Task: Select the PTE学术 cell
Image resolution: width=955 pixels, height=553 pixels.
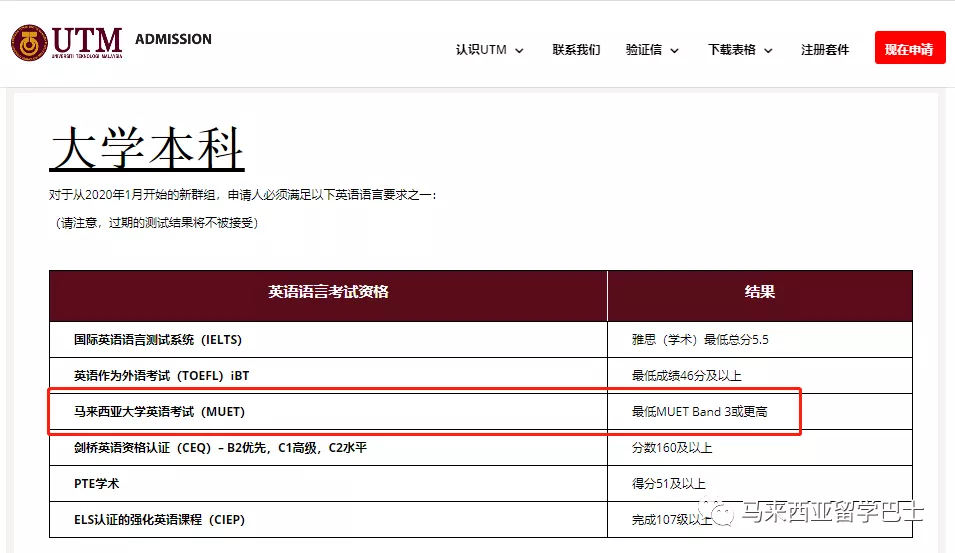Action: (328, 484)
